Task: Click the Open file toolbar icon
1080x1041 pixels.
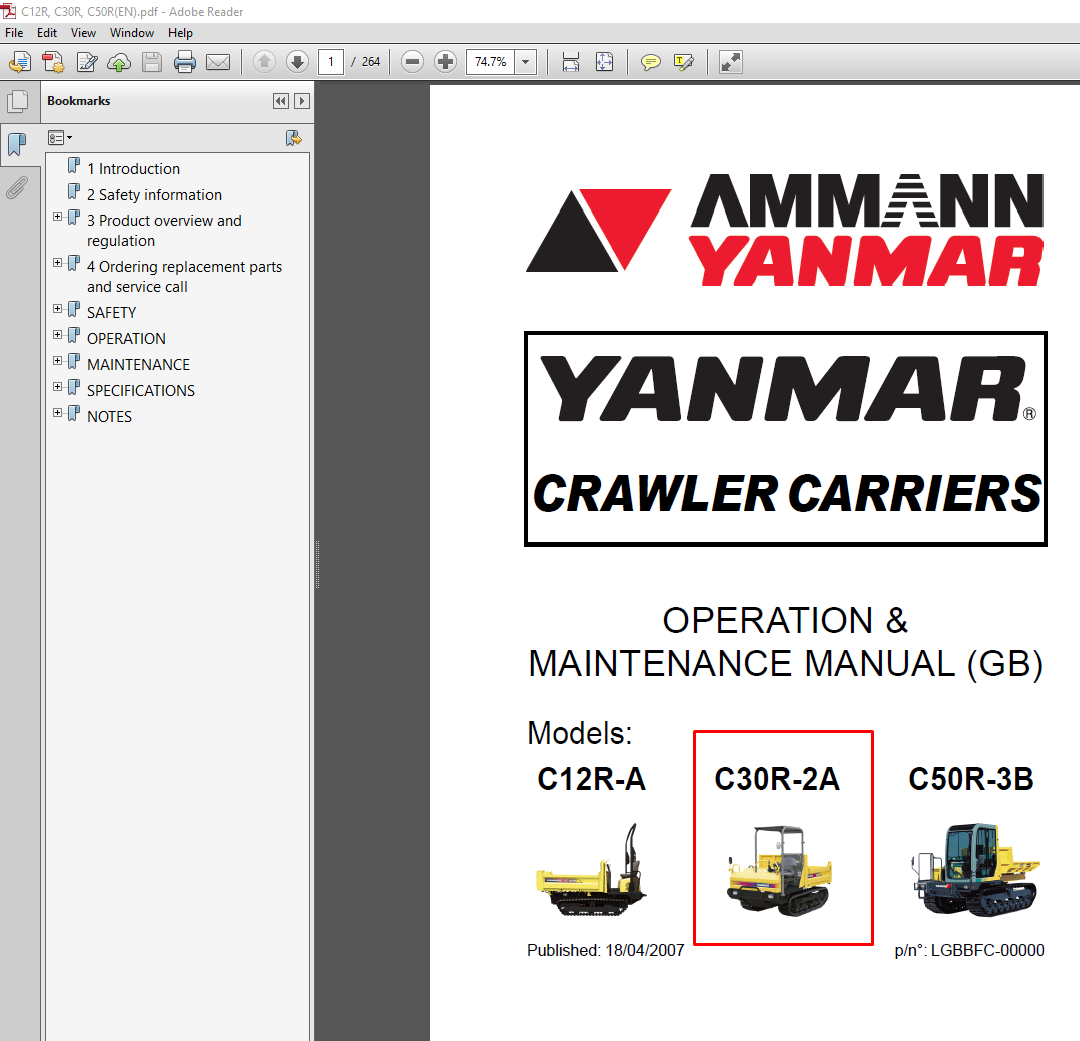Action: tap(20, 62)
